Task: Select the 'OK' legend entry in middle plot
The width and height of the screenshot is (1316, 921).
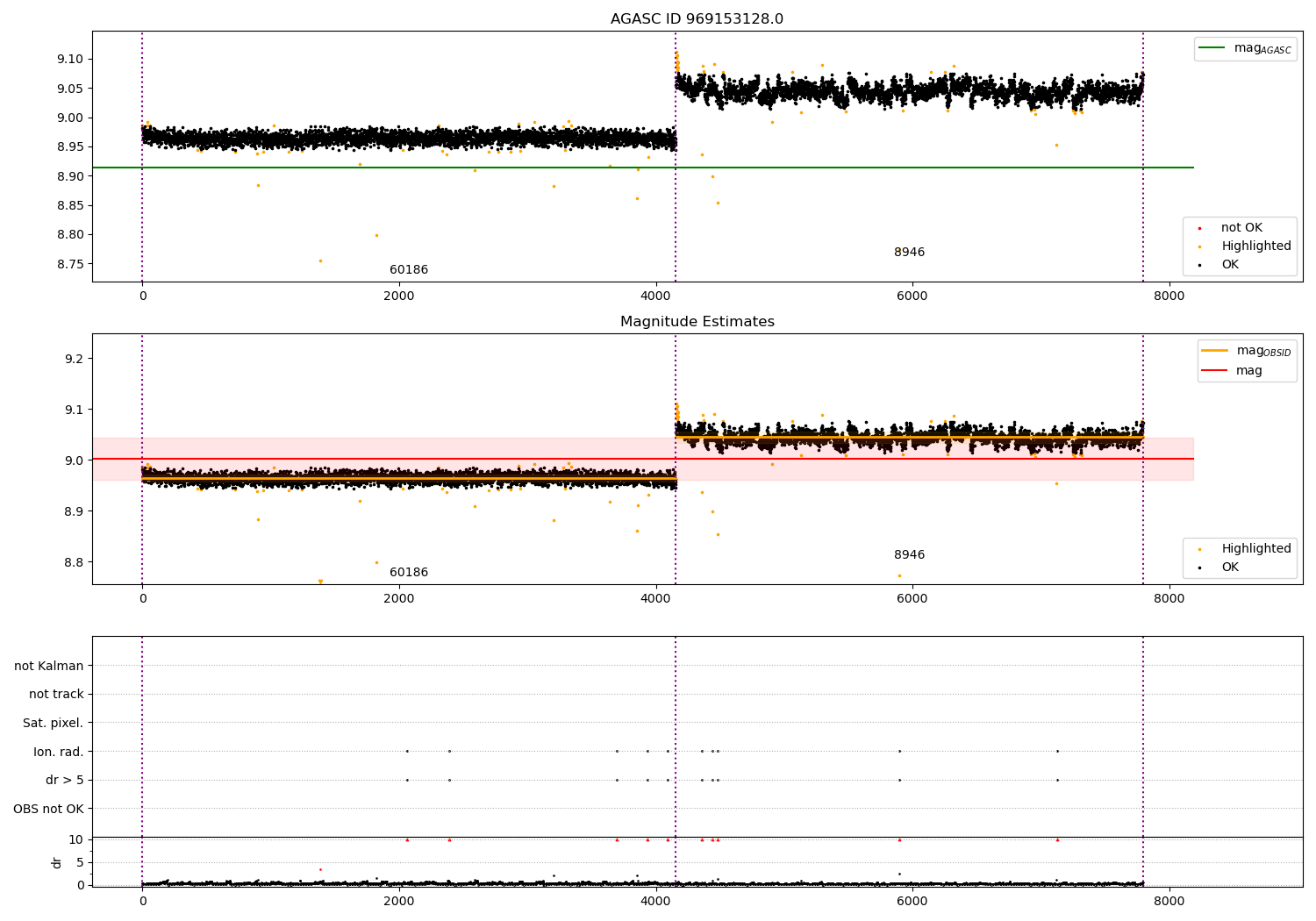Action: click(1219, 568)
